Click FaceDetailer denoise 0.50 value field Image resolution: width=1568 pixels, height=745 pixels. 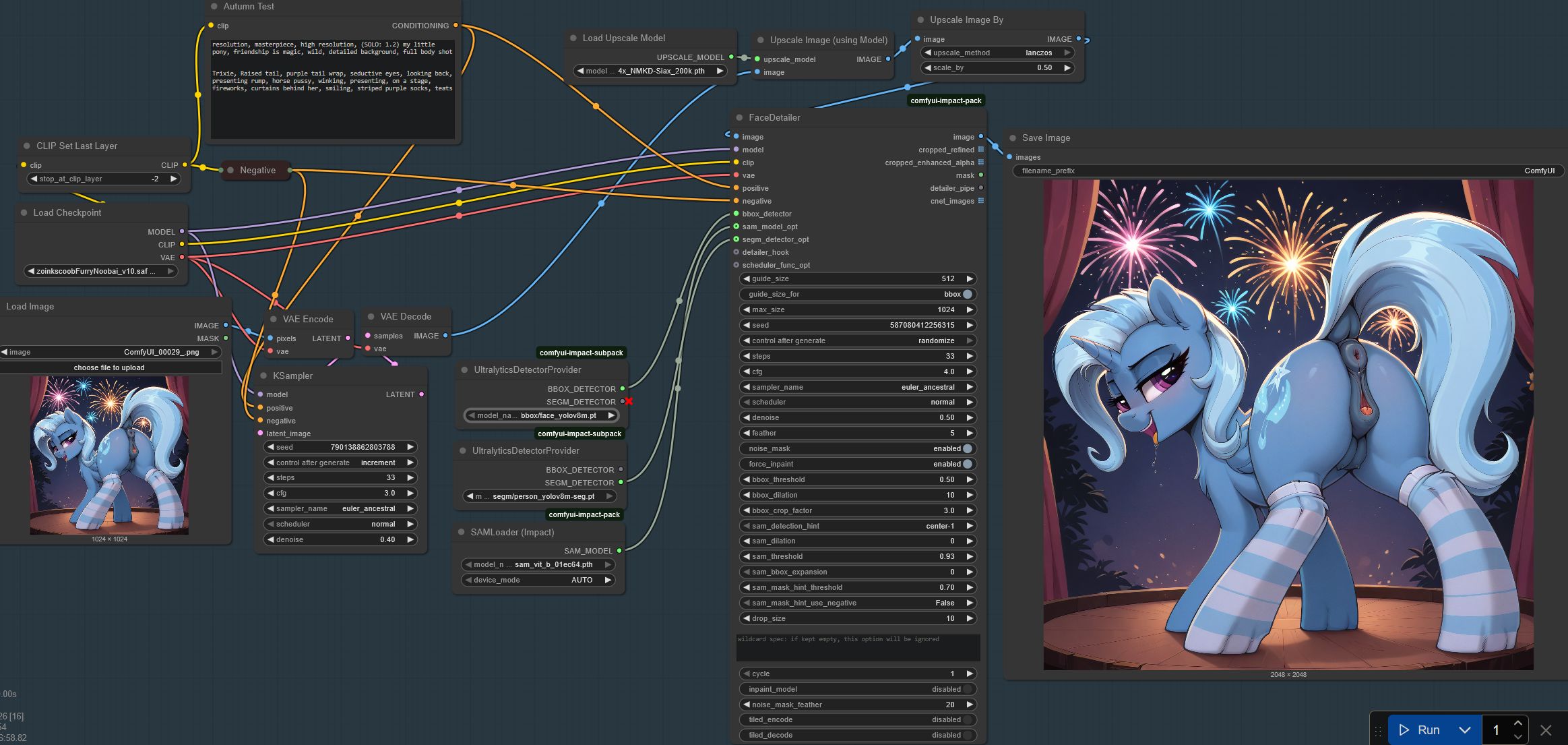pyautogui.click(x=858, y=418)
